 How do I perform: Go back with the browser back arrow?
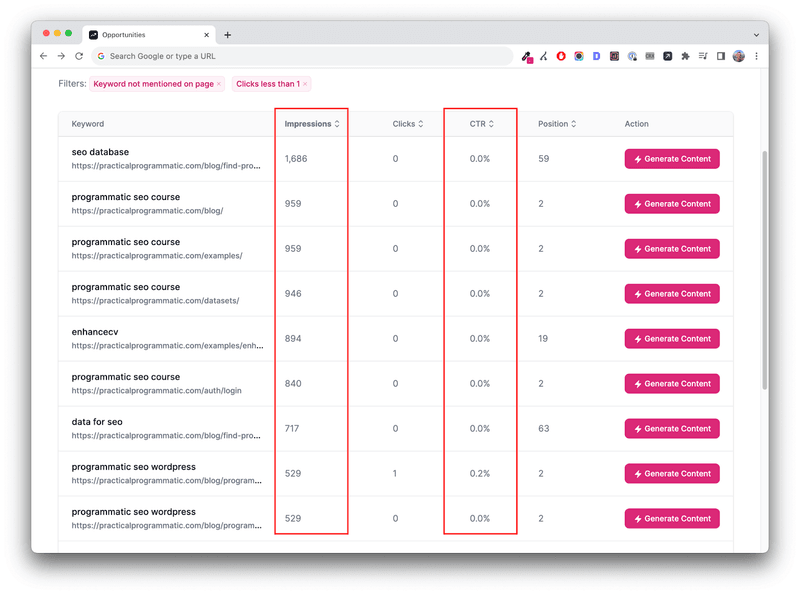(43, 56)
